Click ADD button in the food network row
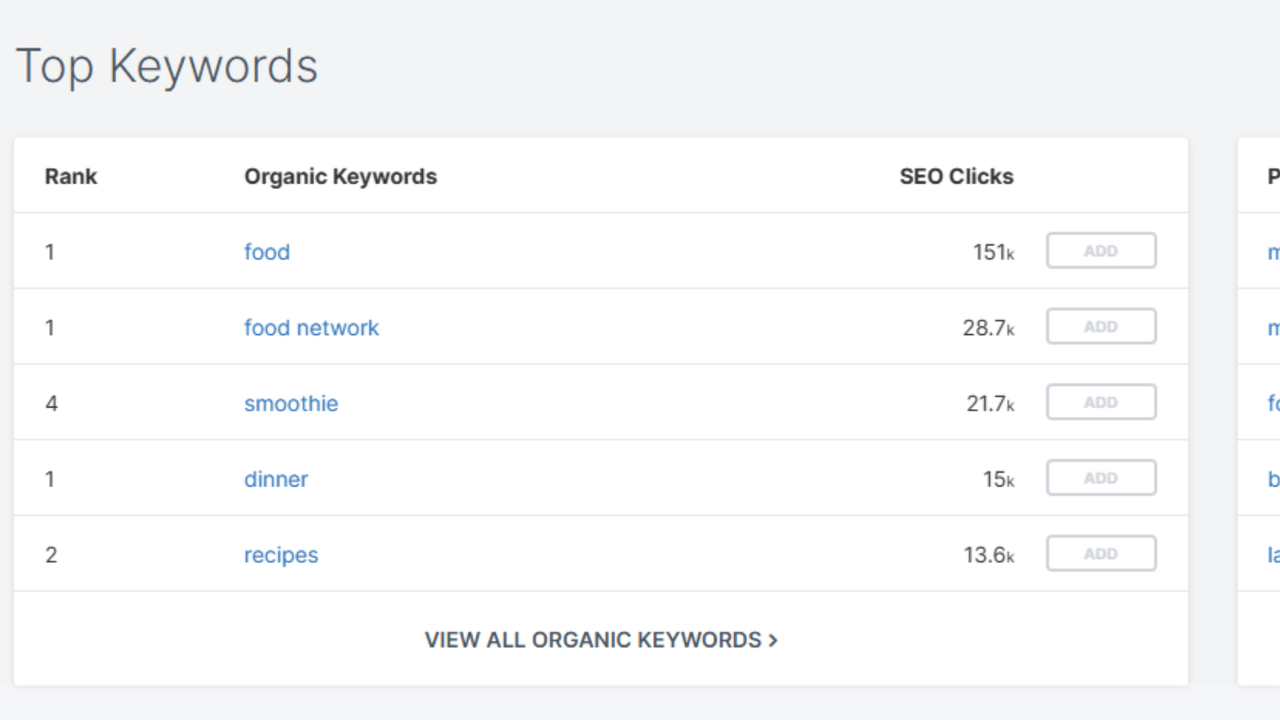 pos(1101,327)
